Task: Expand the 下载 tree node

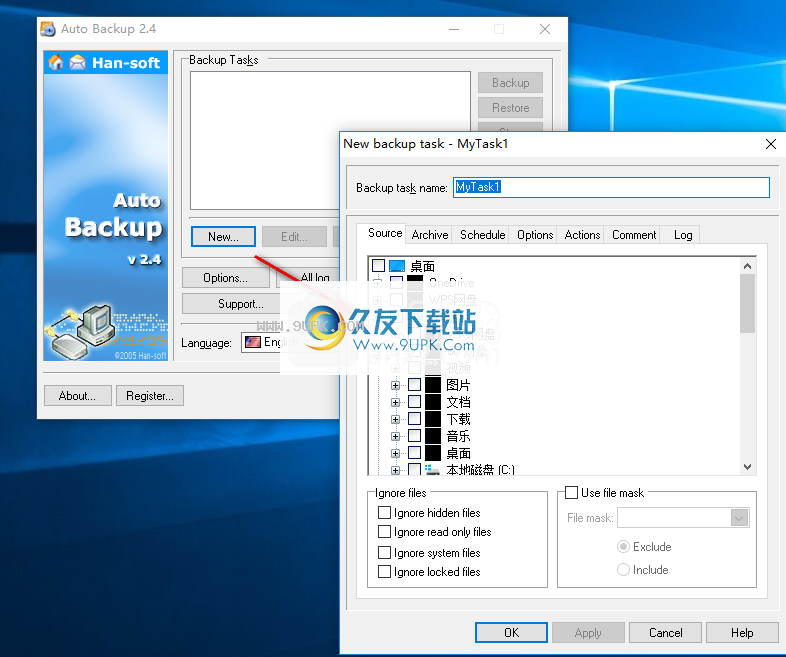Action: pos(396,419)
